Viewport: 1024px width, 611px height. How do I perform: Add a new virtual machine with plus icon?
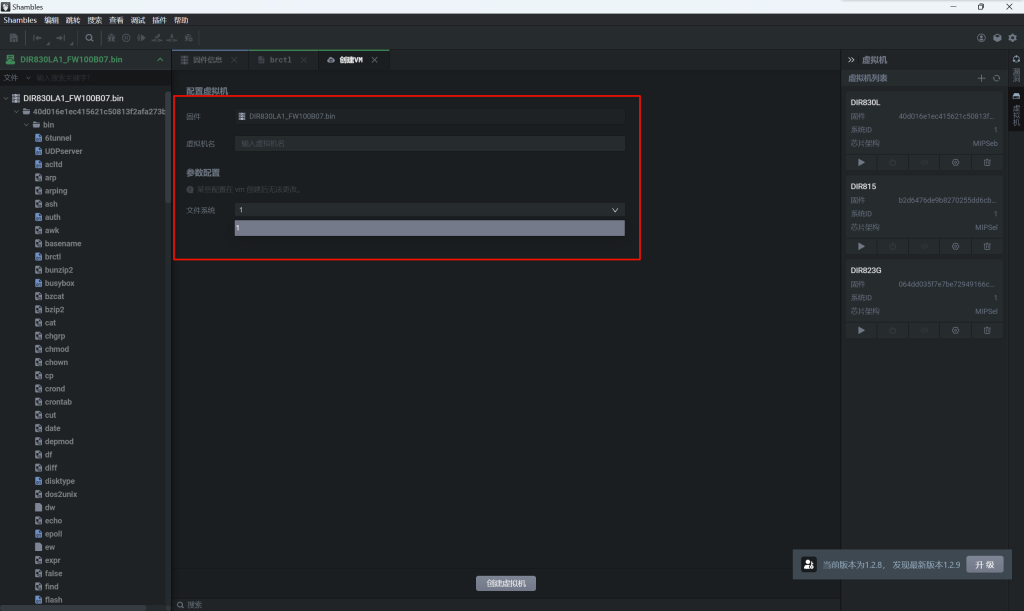981,78
